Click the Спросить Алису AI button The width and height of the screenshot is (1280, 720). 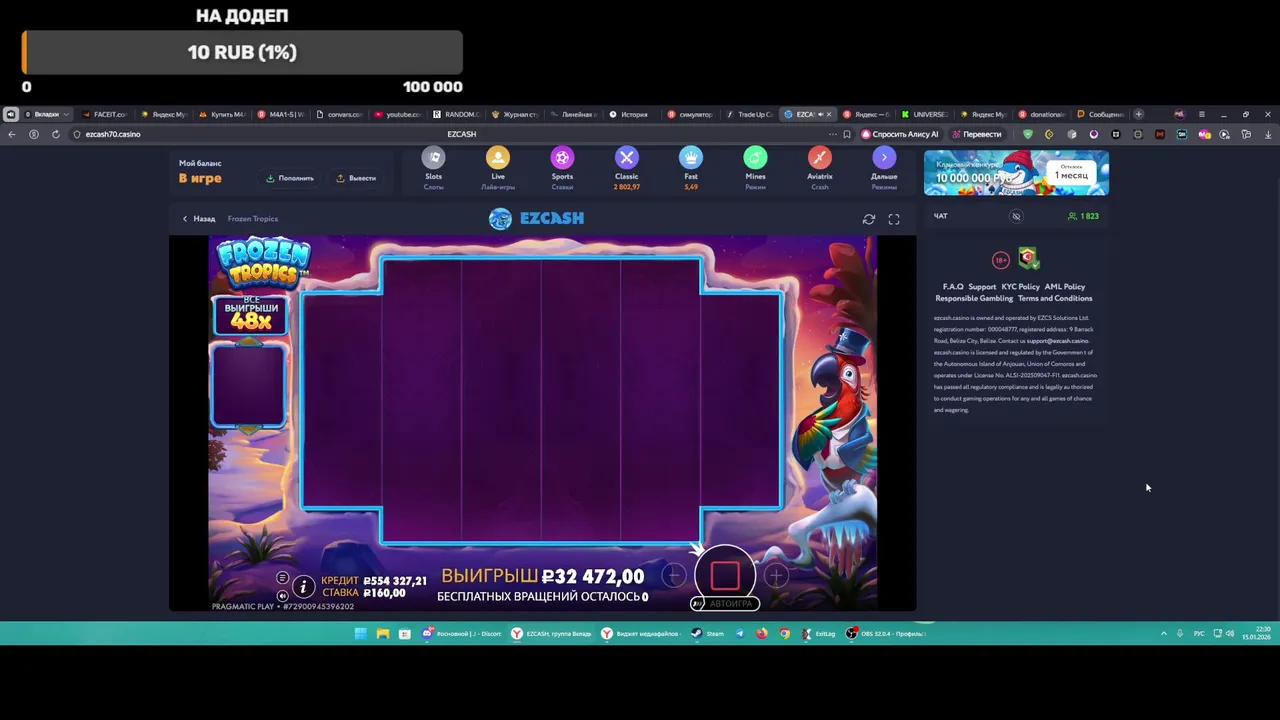900,134
